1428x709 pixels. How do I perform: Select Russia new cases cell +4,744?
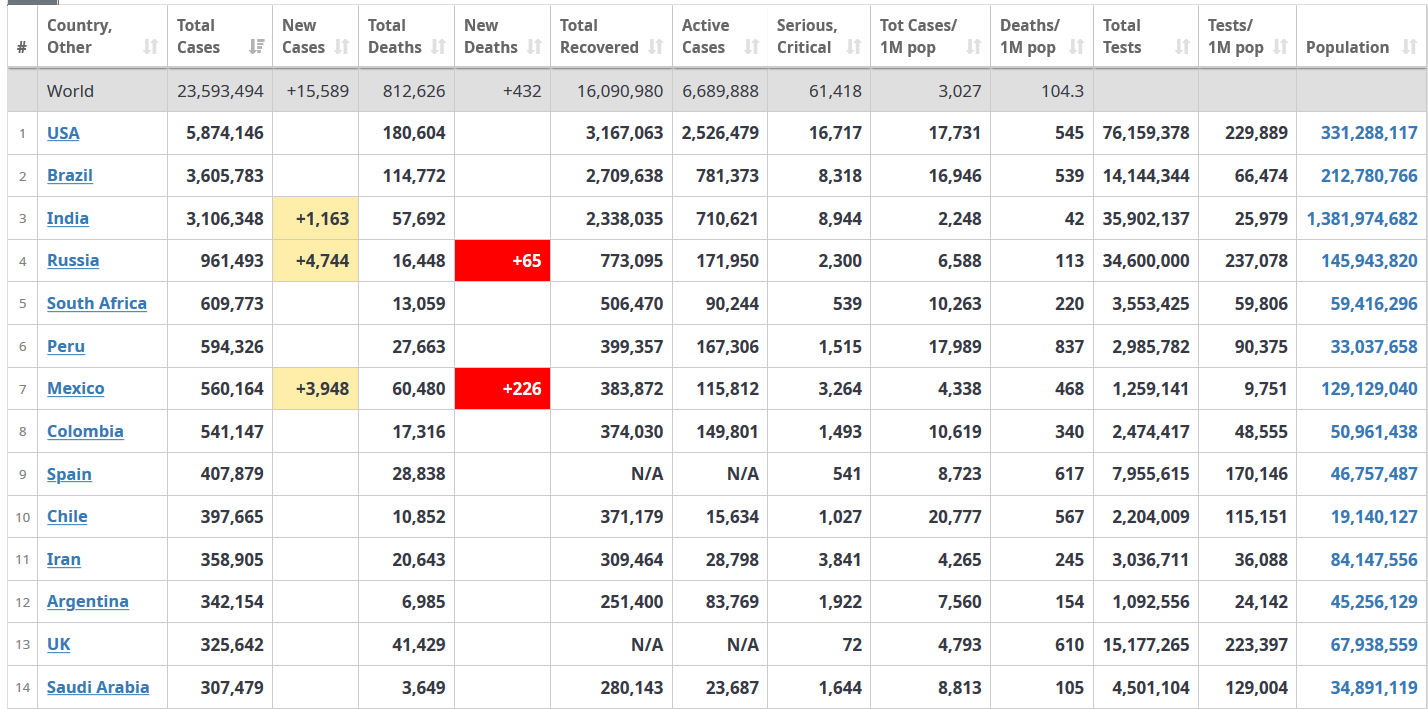coord(315,260)
